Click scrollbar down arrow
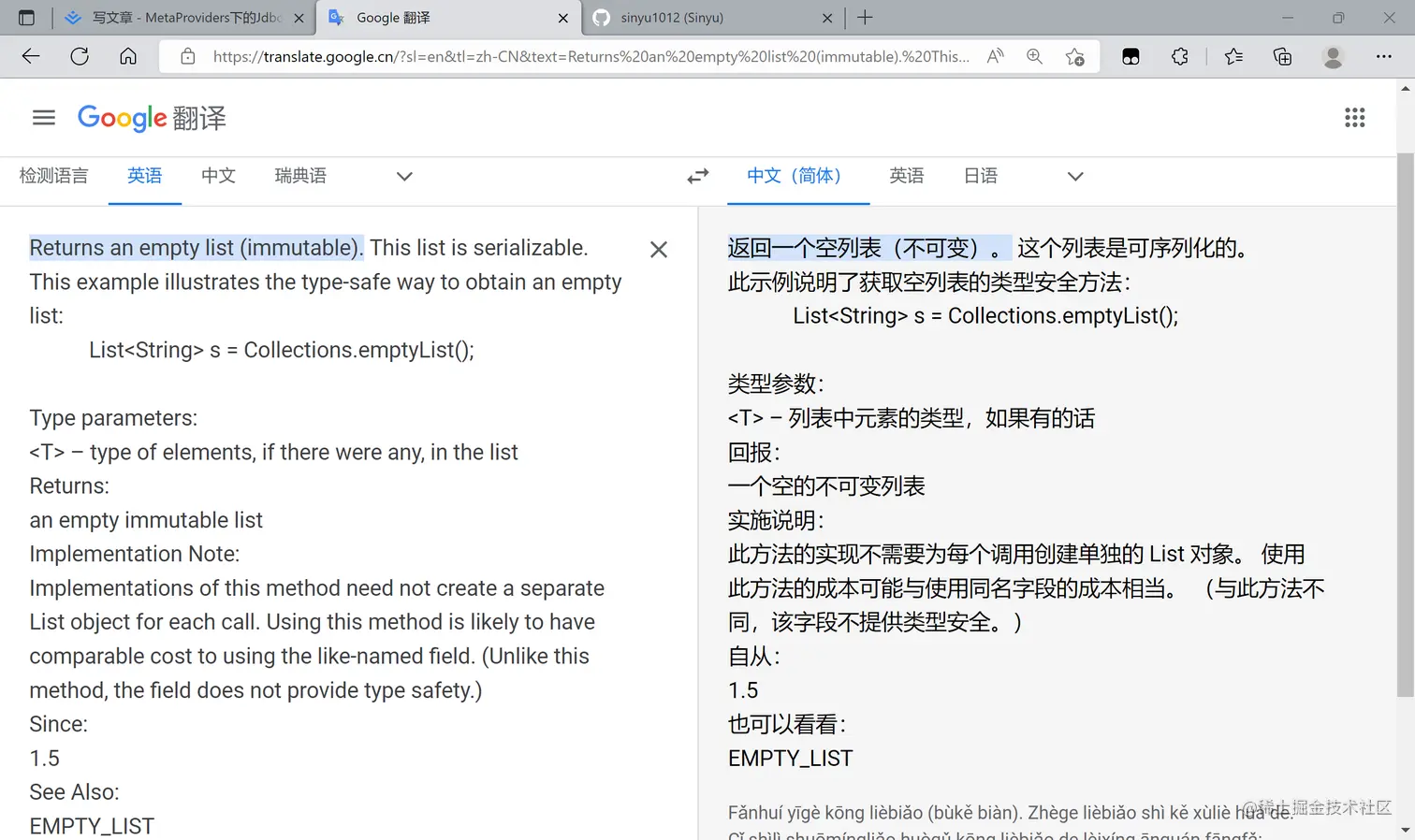Viewport: 1415px width, 840px height. click(1405, 831)
